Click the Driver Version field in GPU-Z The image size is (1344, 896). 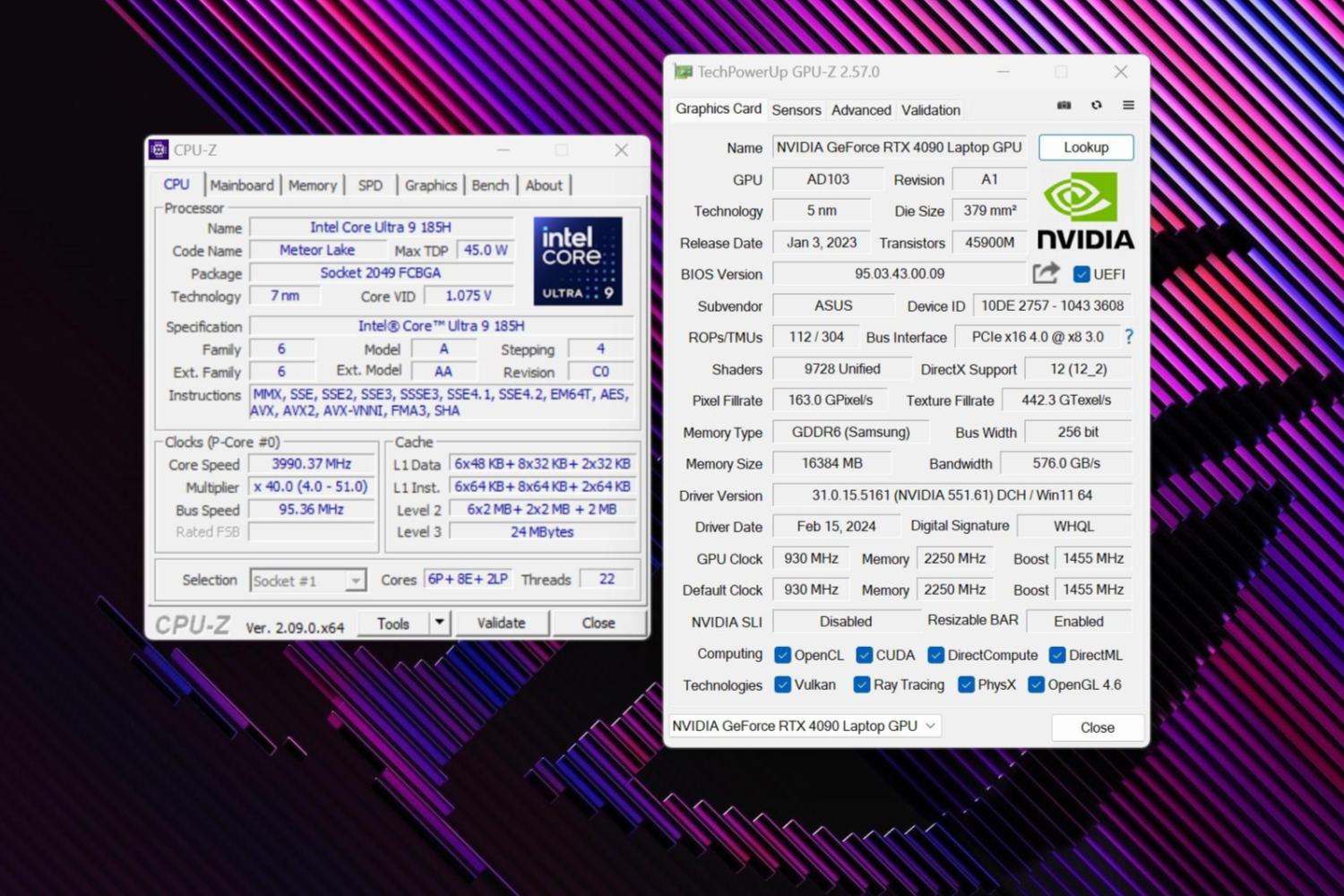(x=952, y=495)
